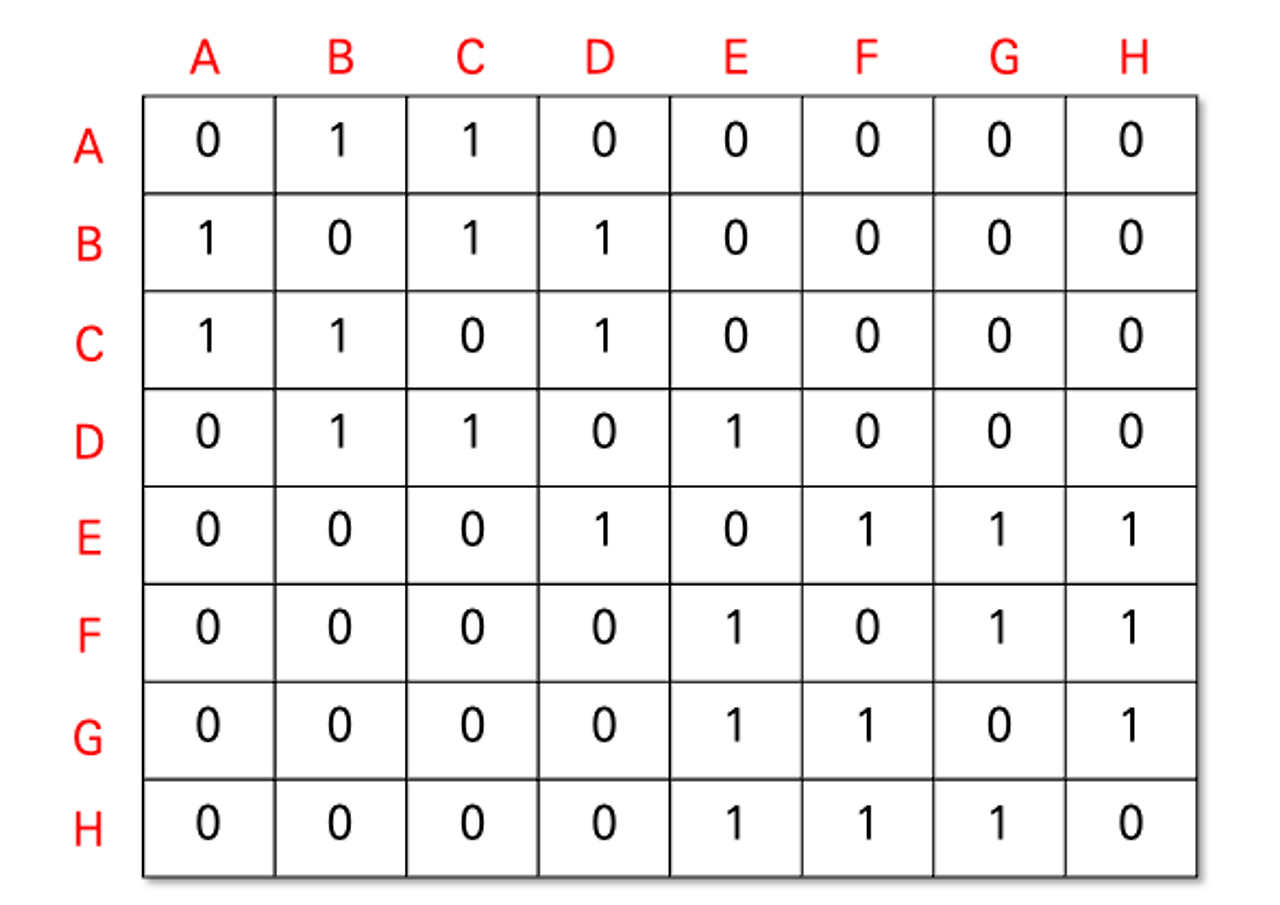The image size is (1280, 905).
Task: Select cell at row G, column E
Action: pos(736,730)
